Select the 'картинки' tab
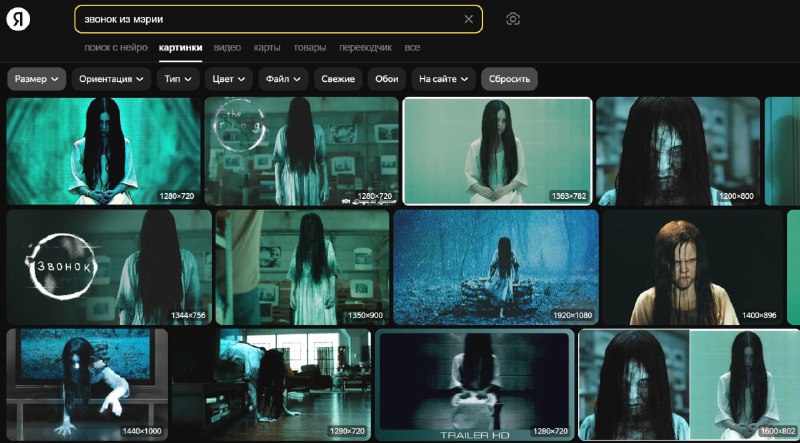This screenshot has height=443, width=800. point(180,47)
